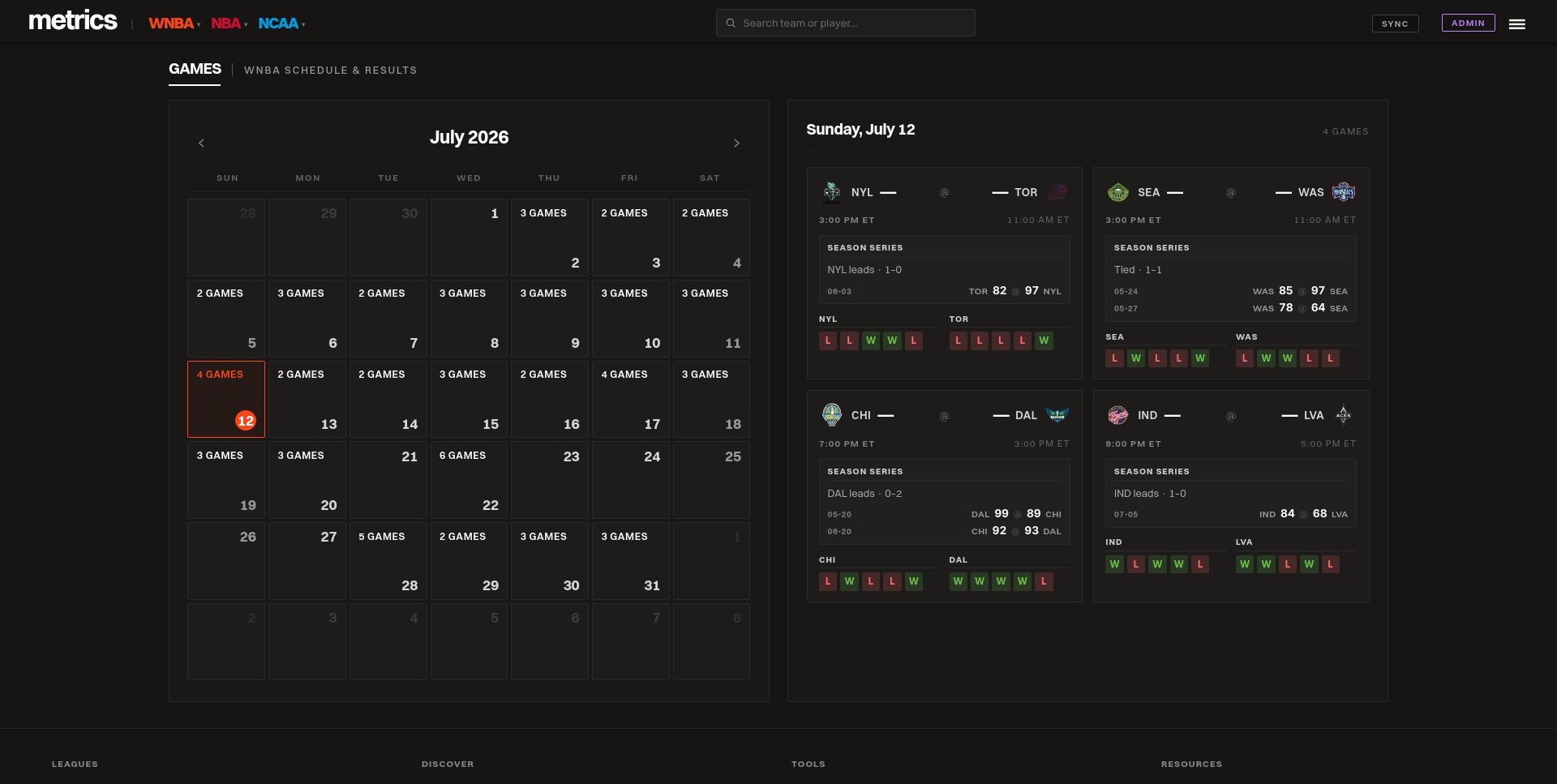
Task: Select the GAMES tab
Action: [195, 70]
